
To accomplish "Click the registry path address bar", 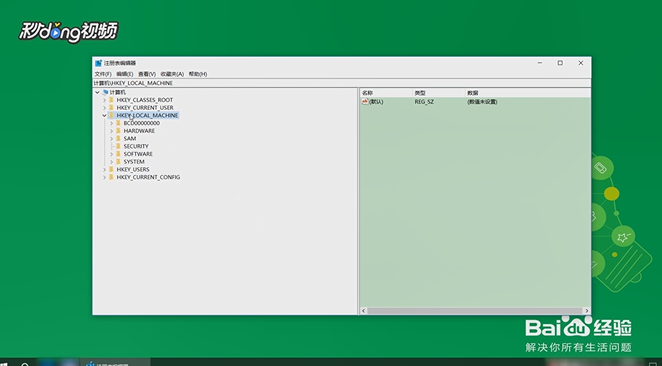I will pyautogui.click(x=342, y=83).
